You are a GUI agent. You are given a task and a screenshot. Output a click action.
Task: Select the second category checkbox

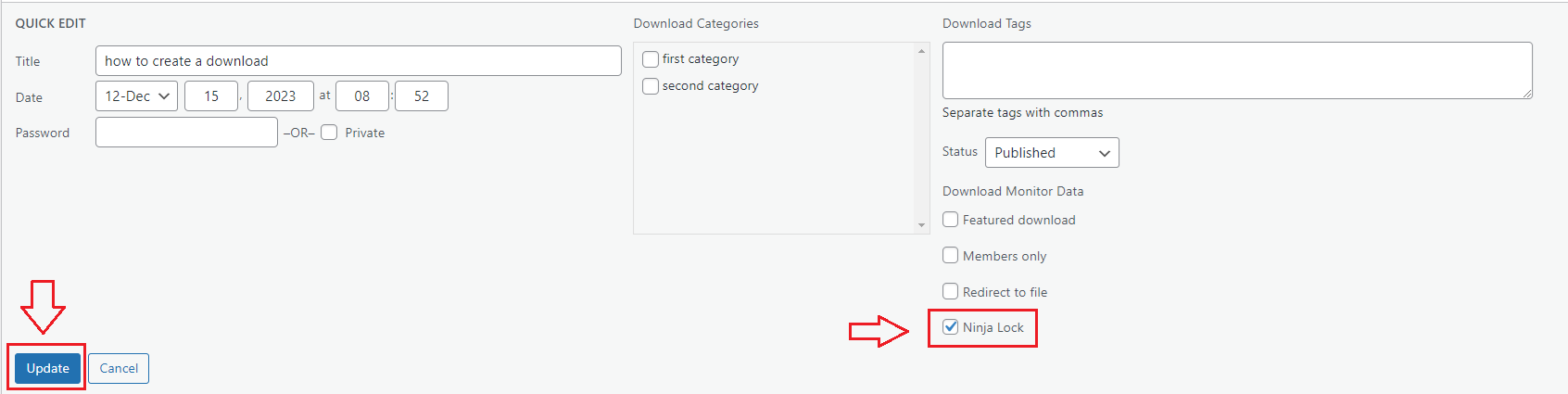pos(651,85)
